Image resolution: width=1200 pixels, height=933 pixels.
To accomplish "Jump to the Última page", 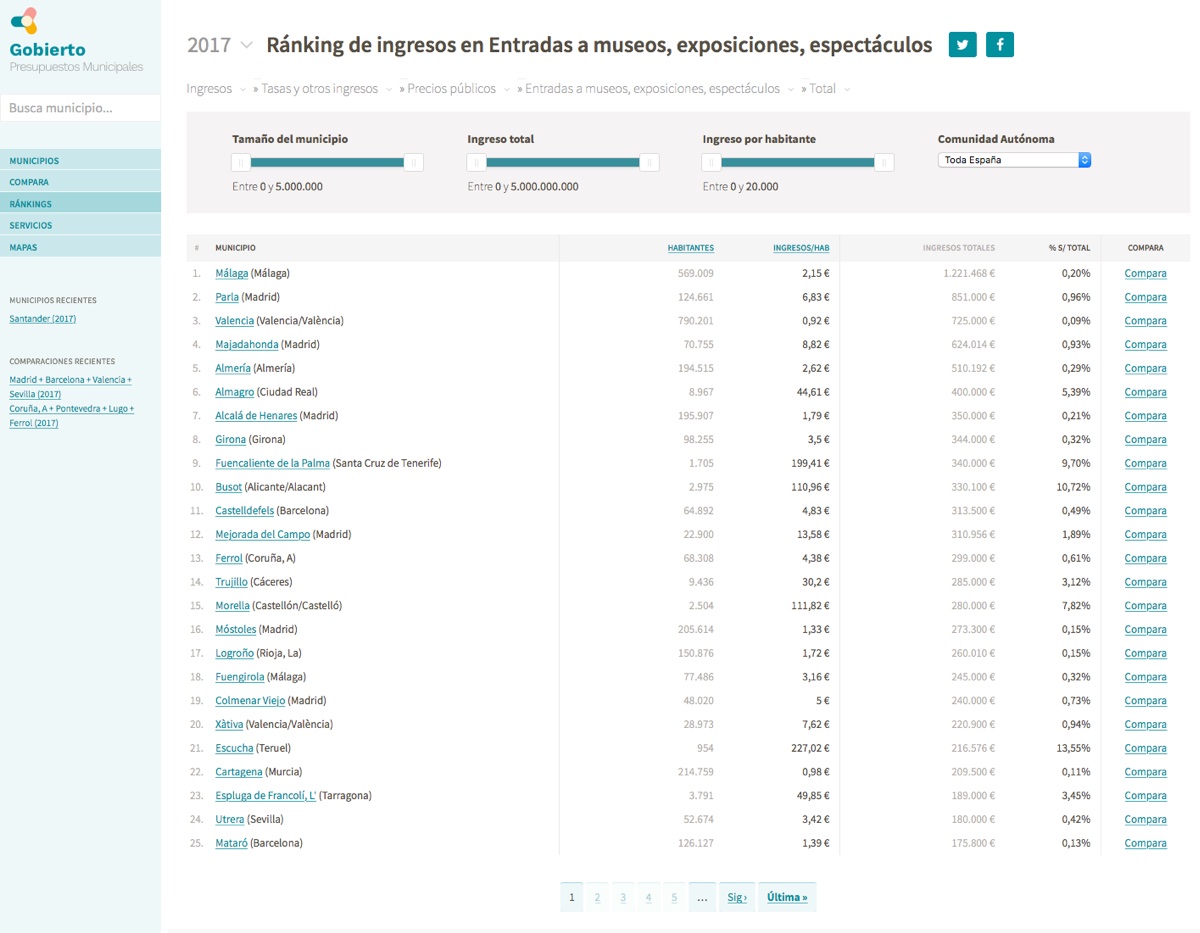I will pos(787,898).
